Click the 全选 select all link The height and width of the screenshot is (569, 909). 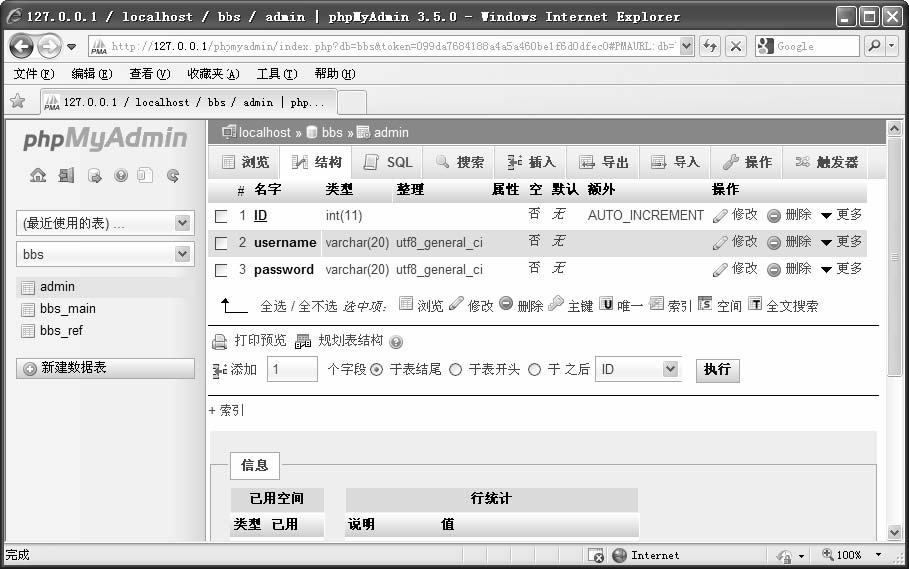273,306
